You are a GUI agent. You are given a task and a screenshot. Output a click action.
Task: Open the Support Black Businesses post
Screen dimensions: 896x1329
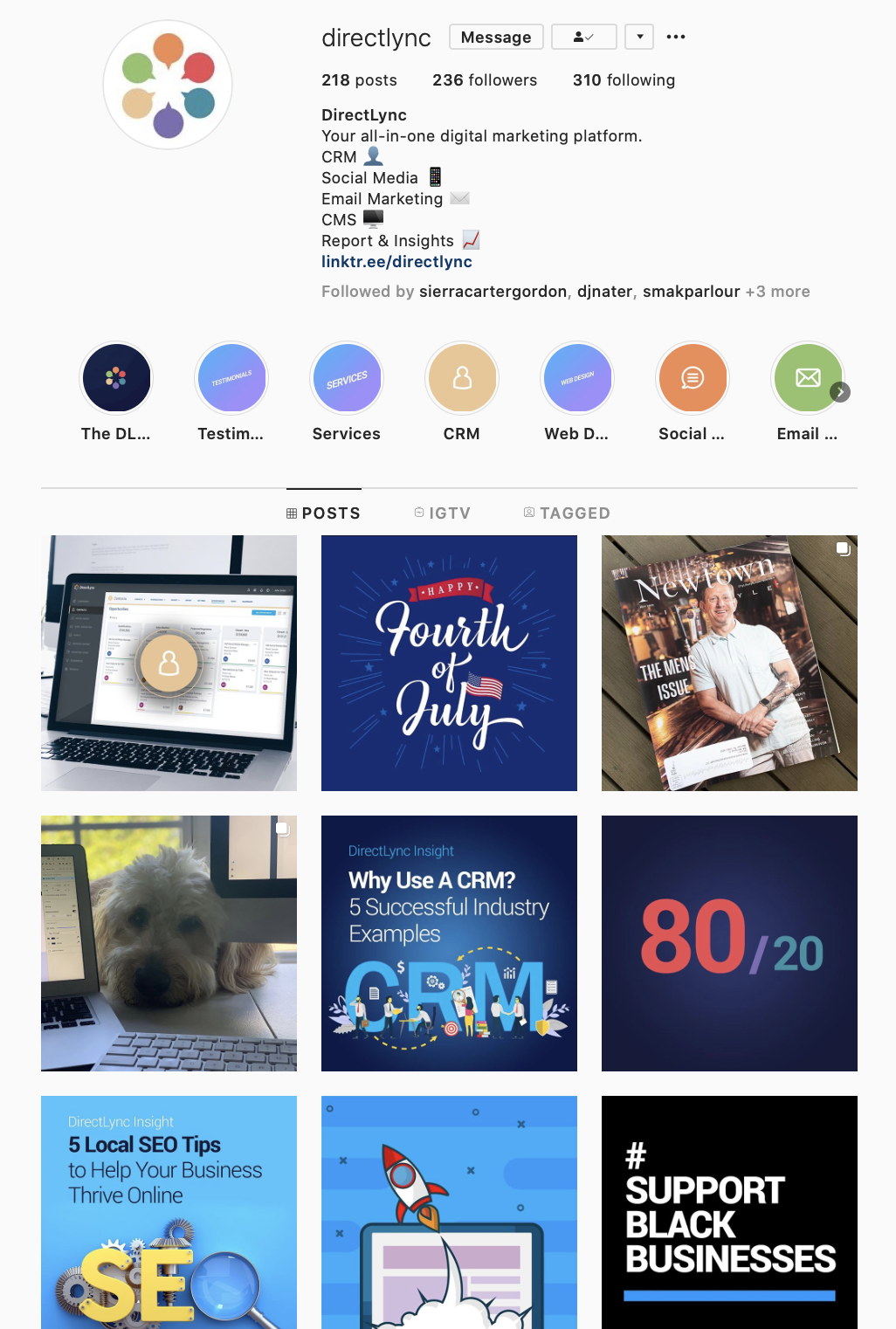tap(729, 1212)
